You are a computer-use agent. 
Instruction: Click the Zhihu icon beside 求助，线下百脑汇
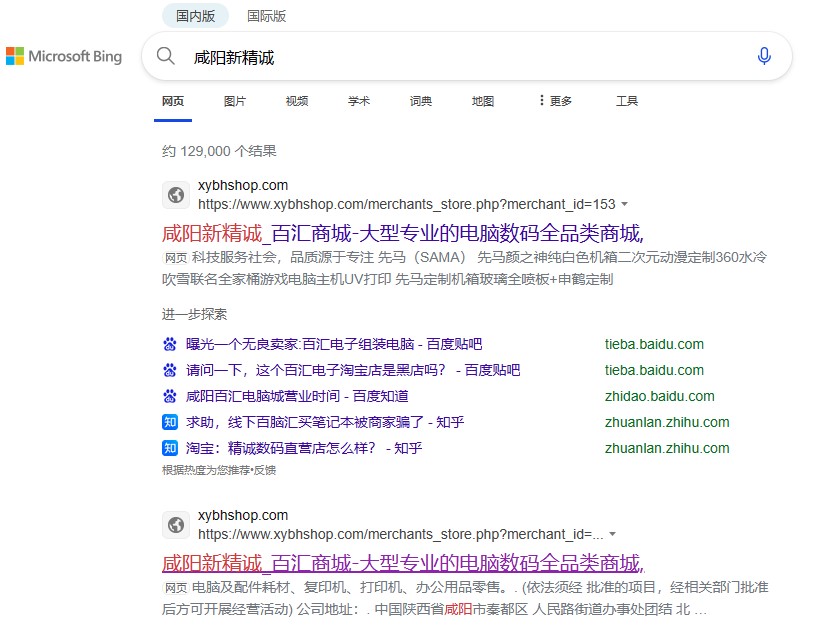pyautogui.click(x=170, y=422)
